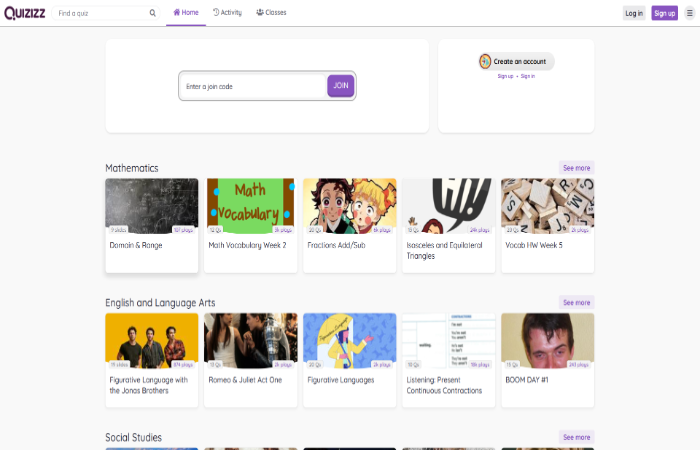
Task: Click See more for Social Studies
Action: pyautogui.click(x=576, y=437)
